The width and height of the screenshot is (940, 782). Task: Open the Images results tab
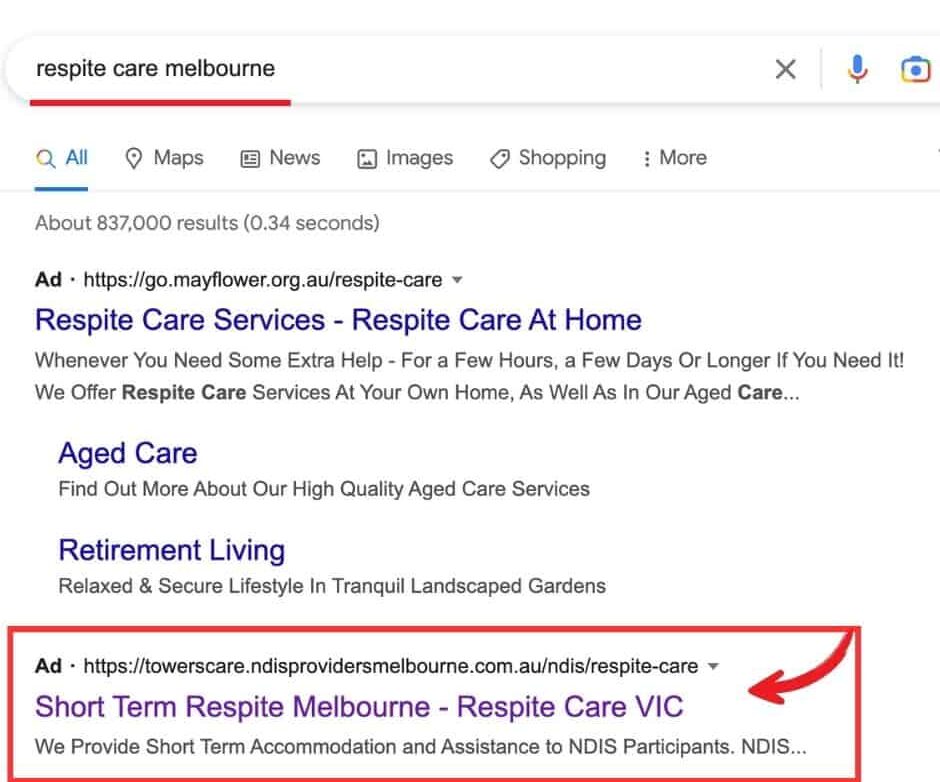(x=419, y=158)
